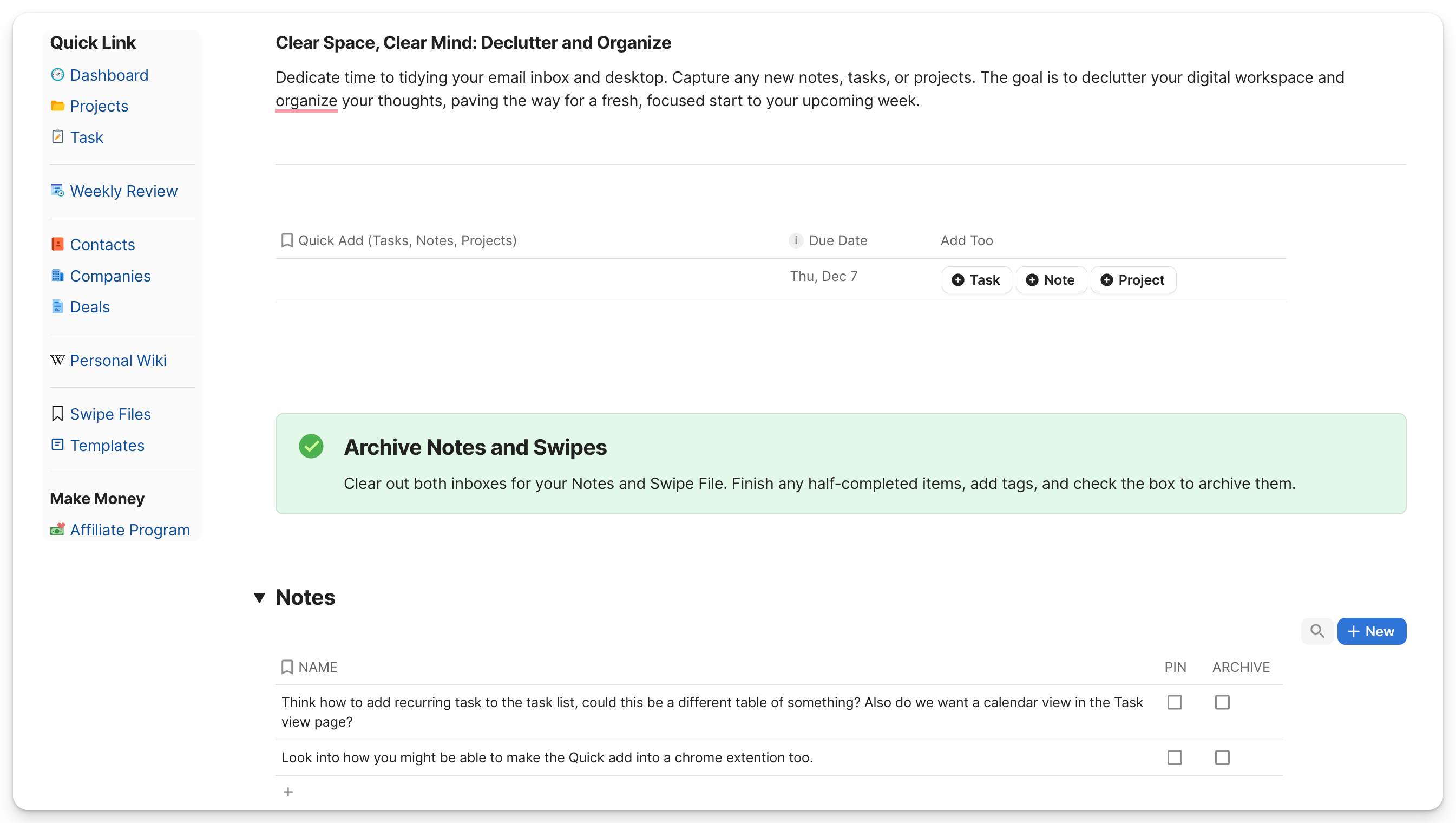Collapse the Notes section triangle
Image resolution: width=1456 pixels, height=823 pixels.
pyautogui.click(x=259, y=597)
